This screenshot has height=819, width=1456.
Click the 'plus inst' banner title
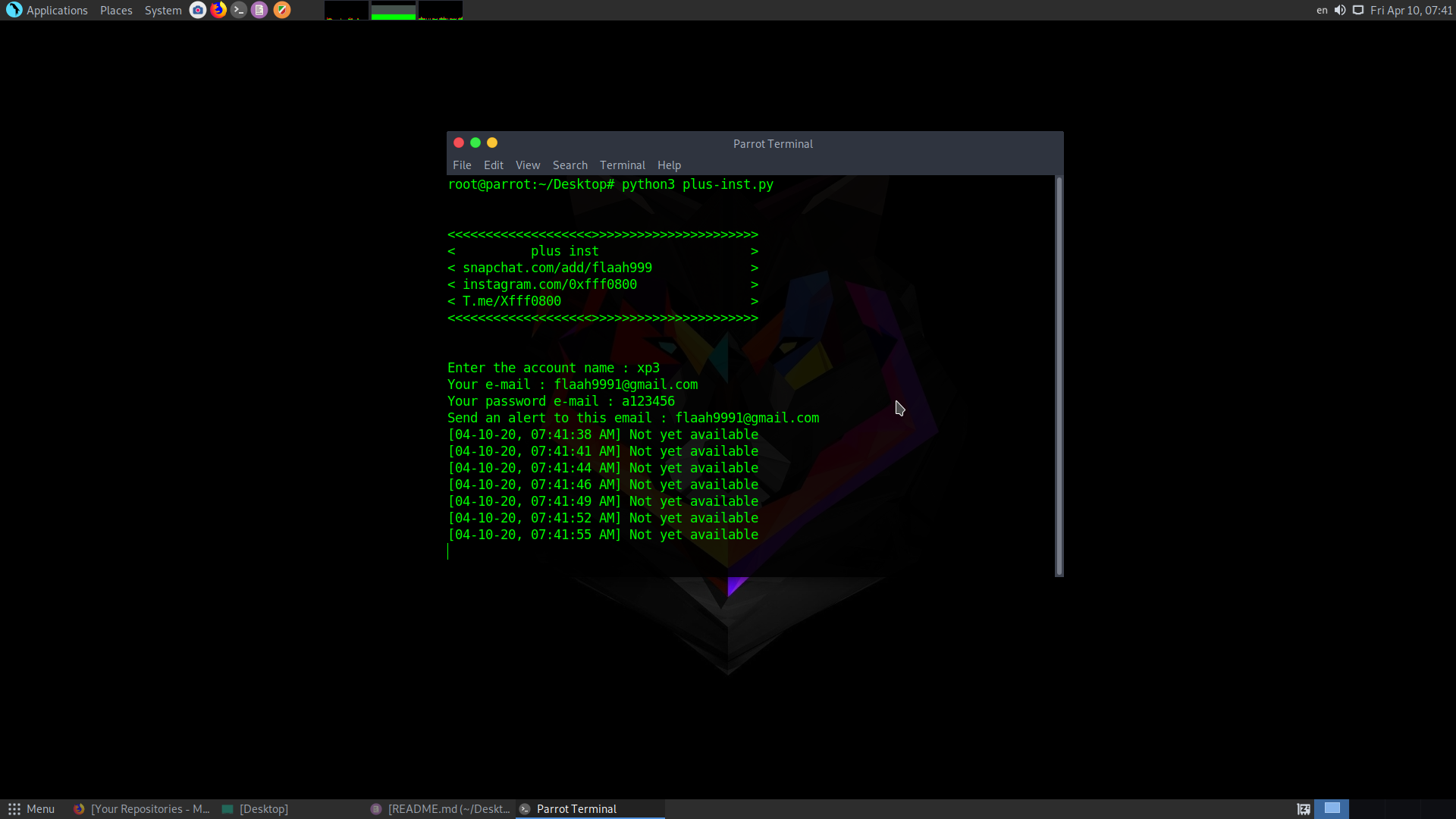(x=565, y=251)
